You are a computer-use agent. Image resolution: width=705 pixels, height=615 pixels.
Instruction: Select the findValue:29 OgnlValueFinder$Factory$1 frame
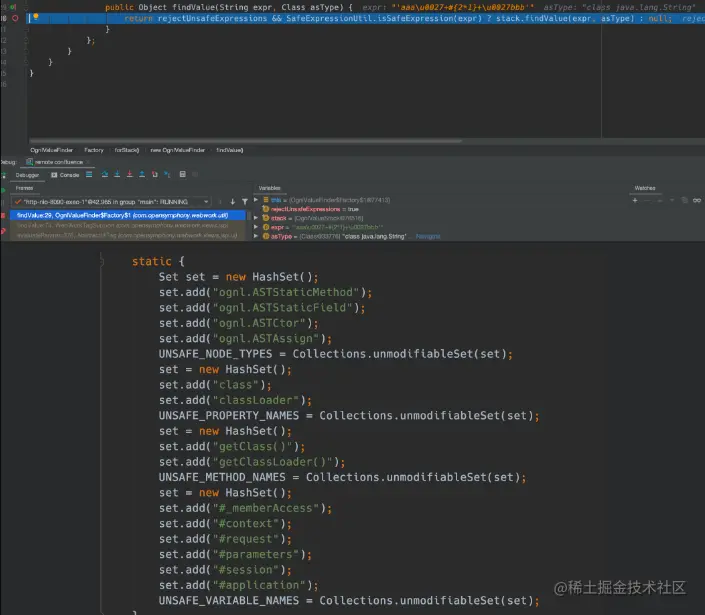coord(128,215)
